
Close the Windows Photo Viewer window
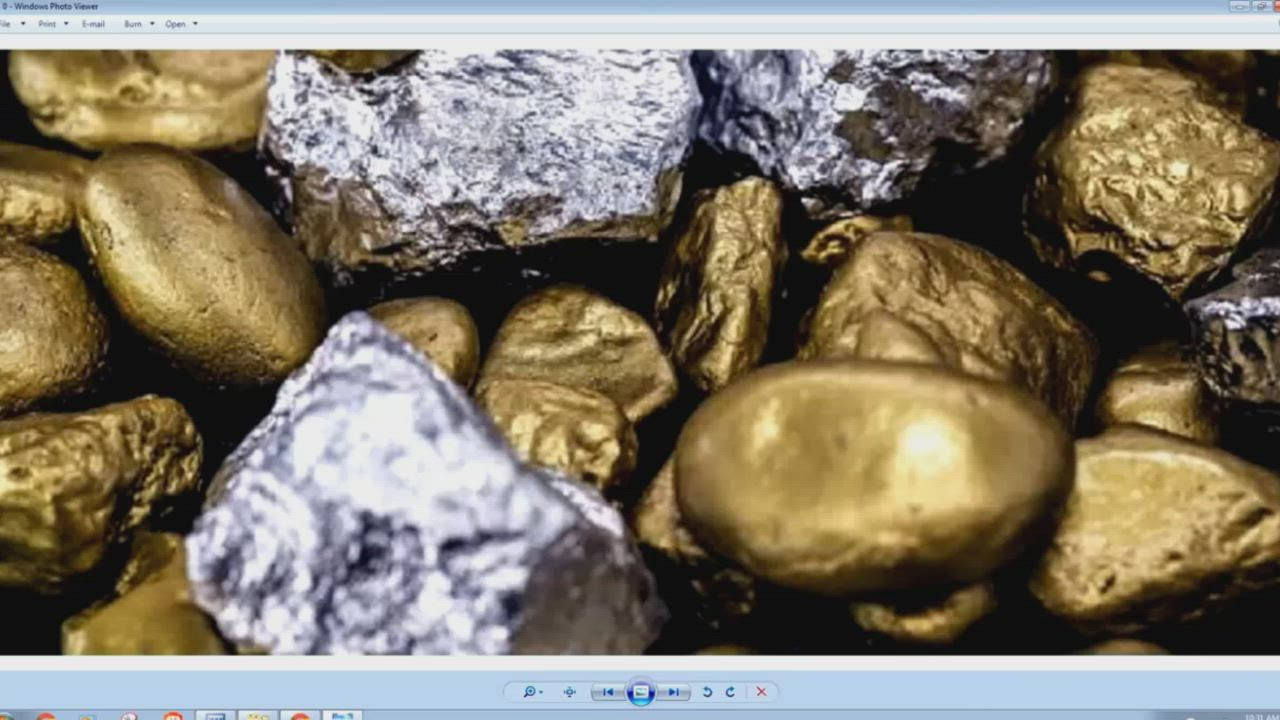(x=1275, y=6)
